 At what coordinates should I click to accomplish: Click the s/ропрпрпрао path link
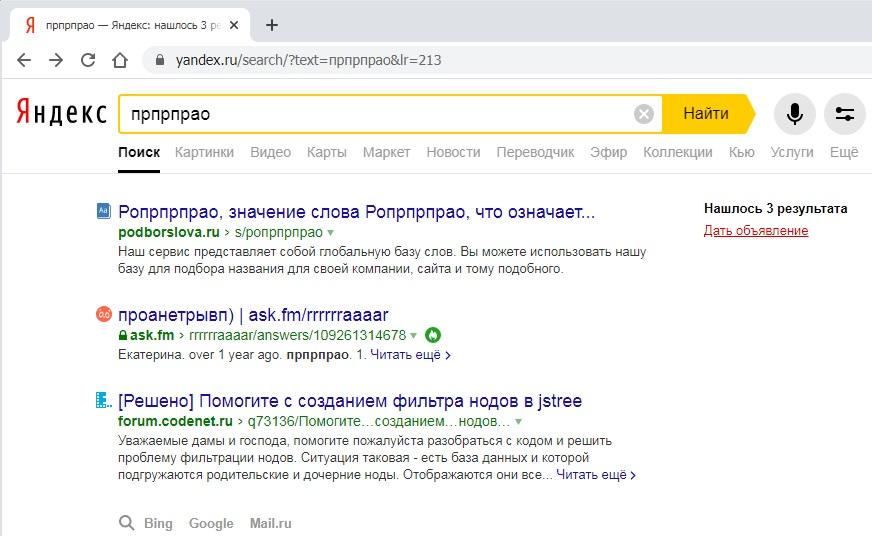pyautogui.click(x=279, y=232)
